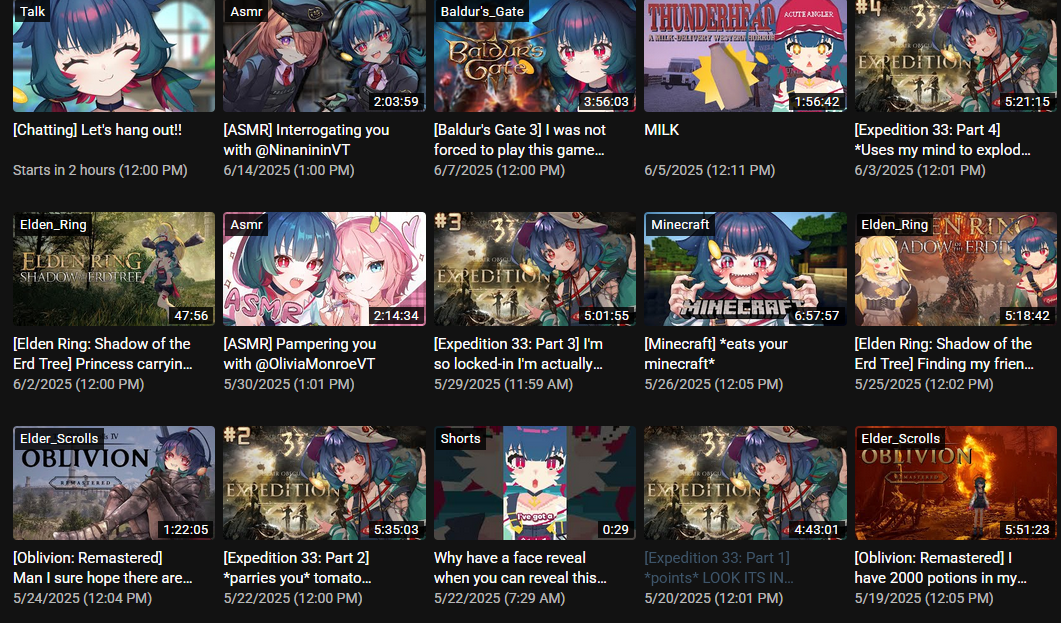Open Expedition 33 #3 thumbnail
Screen dimensions: 1061x623
tap(535, 269)
